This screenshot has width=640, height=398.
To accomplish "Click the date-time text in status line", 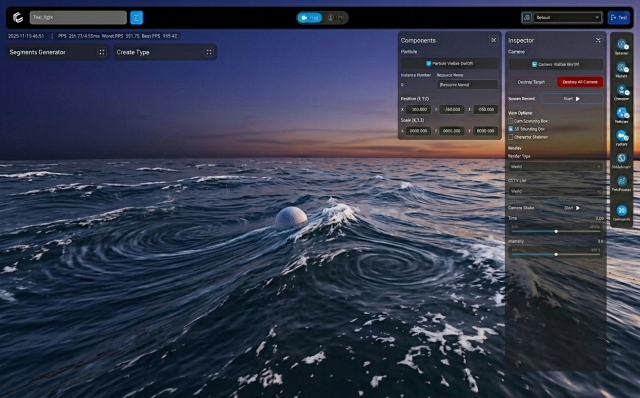I will pyautogui.click(x=26, y=36).
